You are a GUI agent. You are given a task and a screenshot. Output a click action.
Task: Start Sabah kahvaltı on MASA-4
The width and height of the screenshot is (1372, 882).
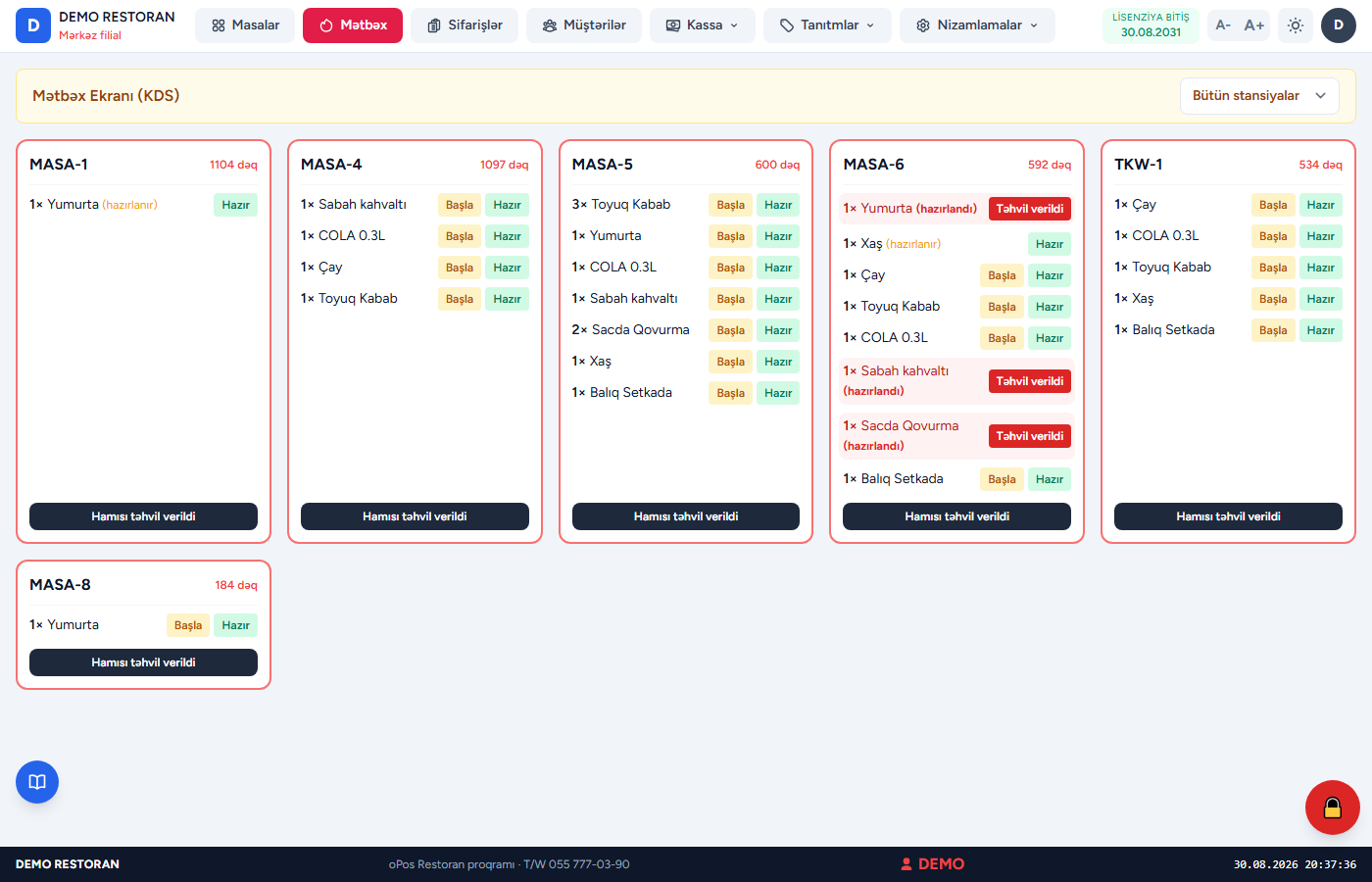point(460,205)
